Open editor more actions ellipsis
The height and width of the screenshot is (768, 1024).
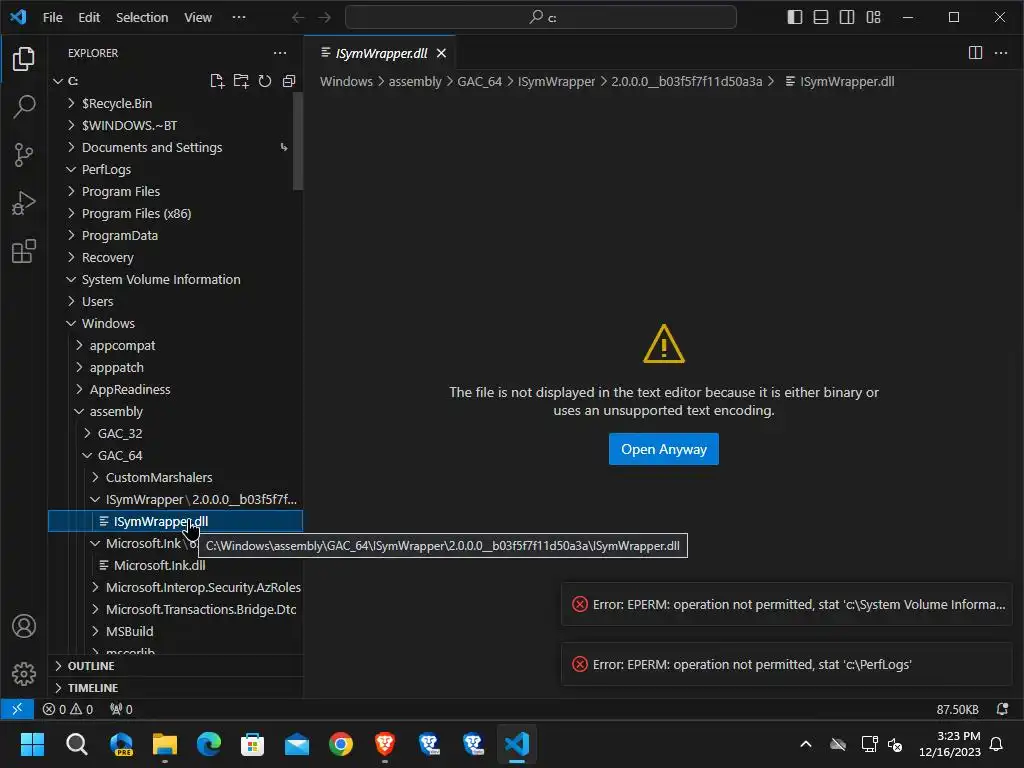coord(1000,53)
